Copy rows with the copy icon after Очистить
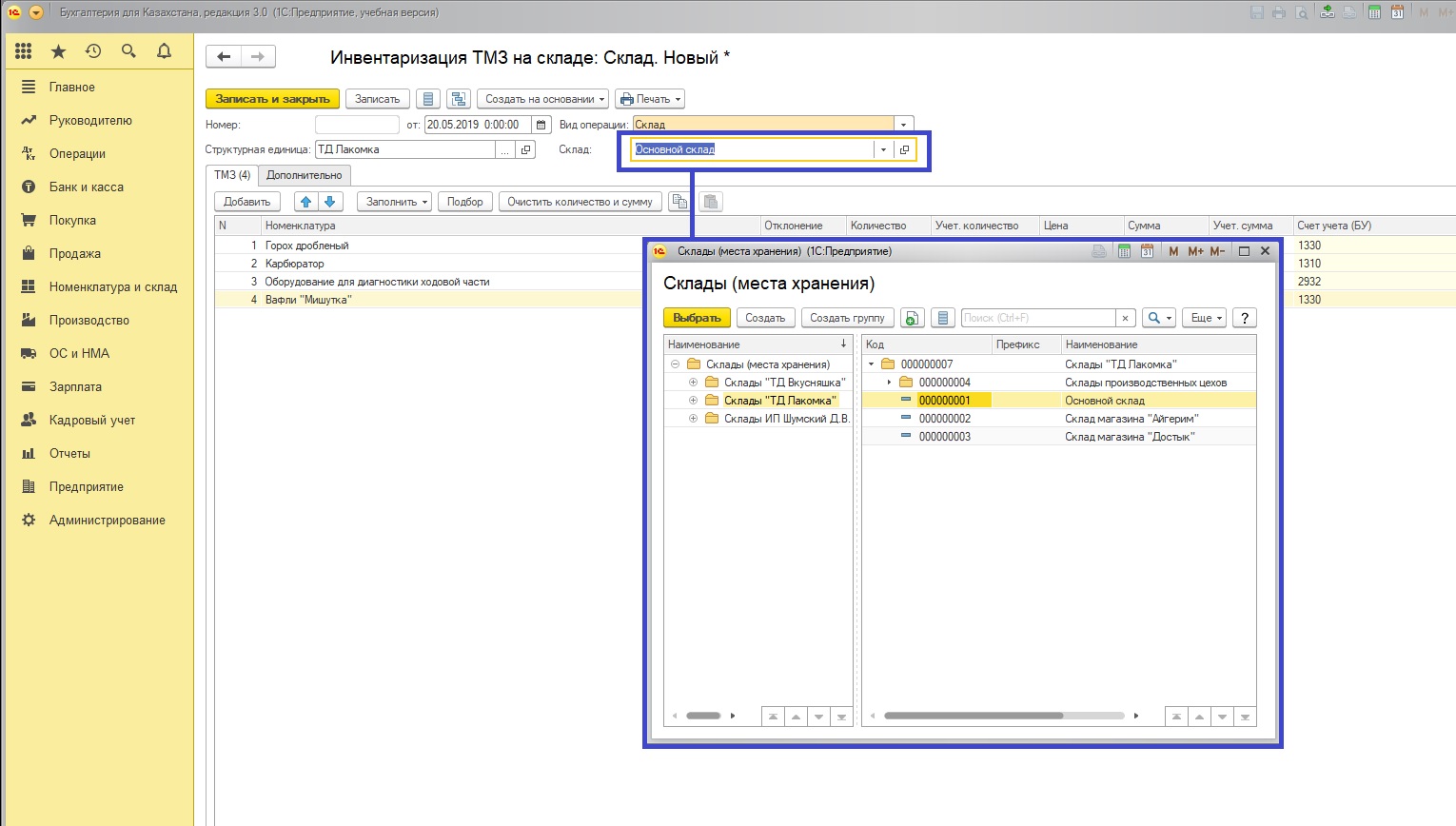Viewport: 1456px width, 826px height. [679, 202]
